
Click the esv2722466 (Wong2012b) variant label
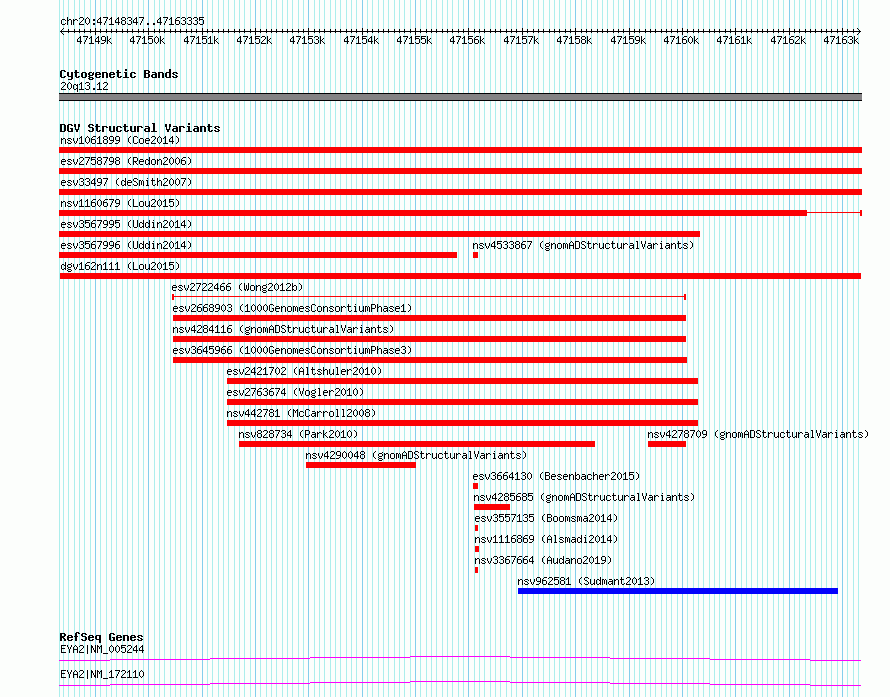click(237, 287)
